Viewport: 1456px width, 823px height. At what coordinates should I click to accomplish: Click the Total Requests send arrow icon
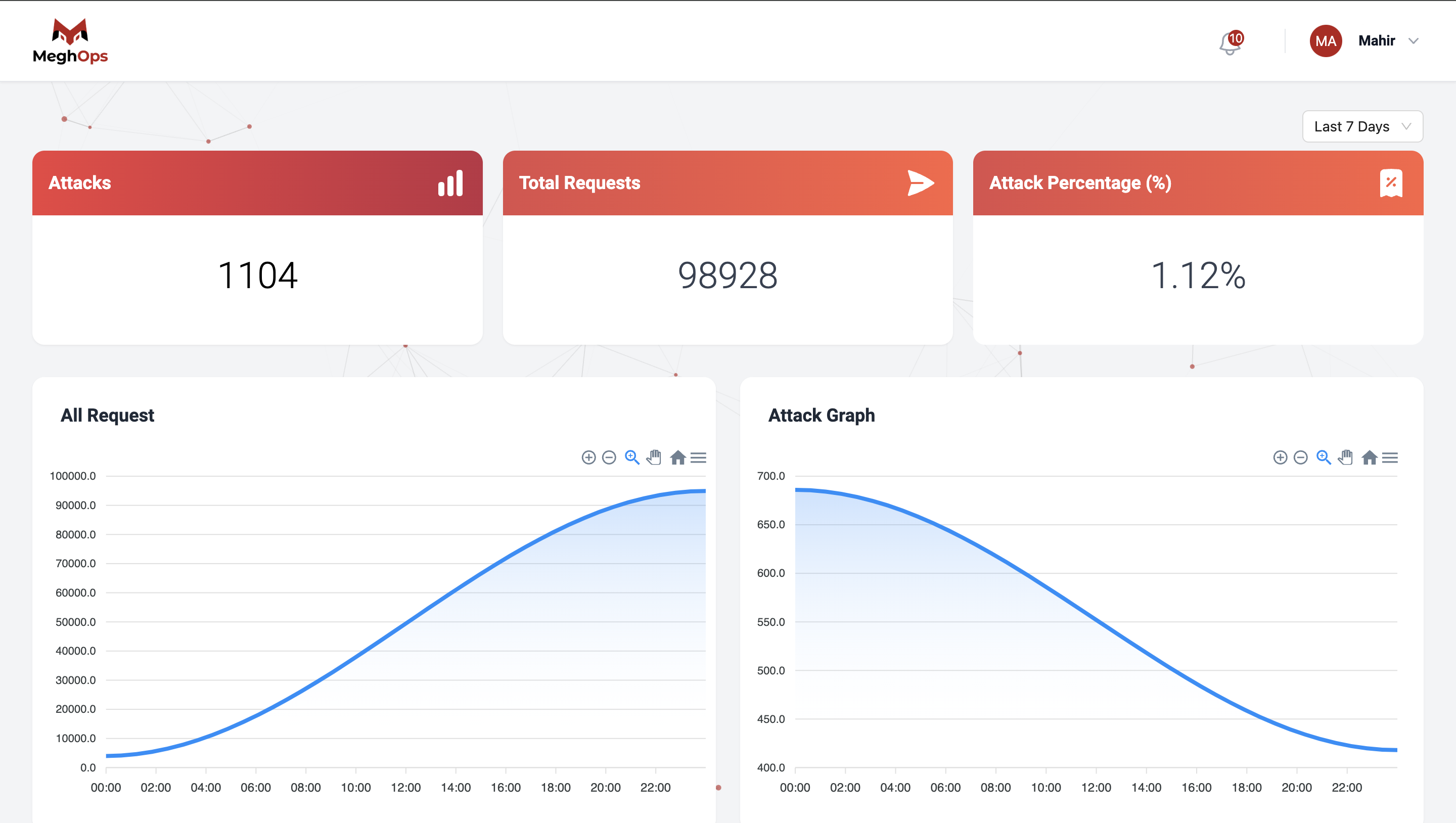click(x=920, y=183)
